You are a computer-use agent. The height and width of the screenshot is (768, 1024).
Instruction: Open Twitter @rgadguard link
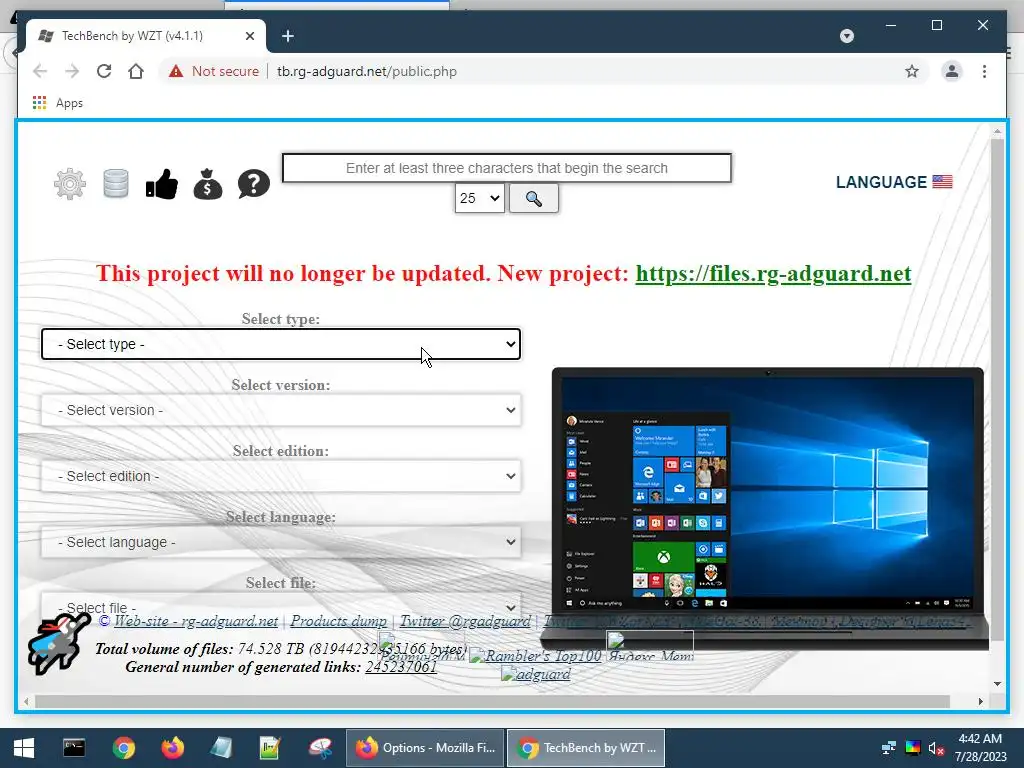pyautogui.click(x=465, y=621)
